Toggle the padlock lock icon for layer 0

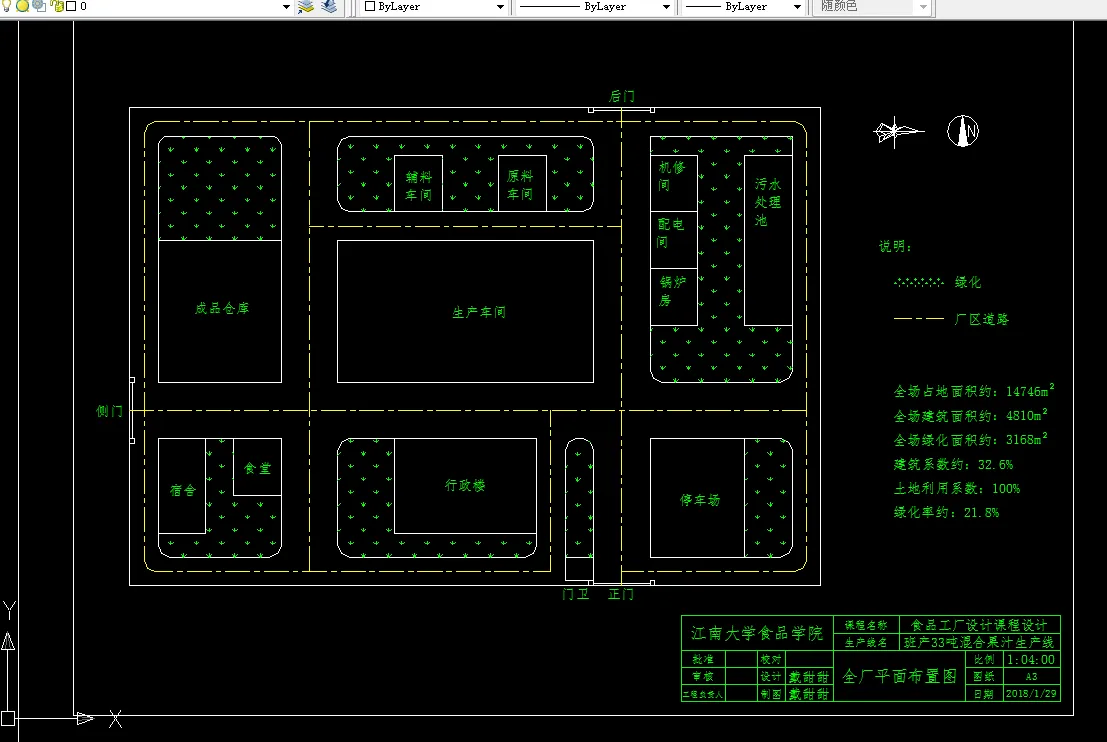57,6
